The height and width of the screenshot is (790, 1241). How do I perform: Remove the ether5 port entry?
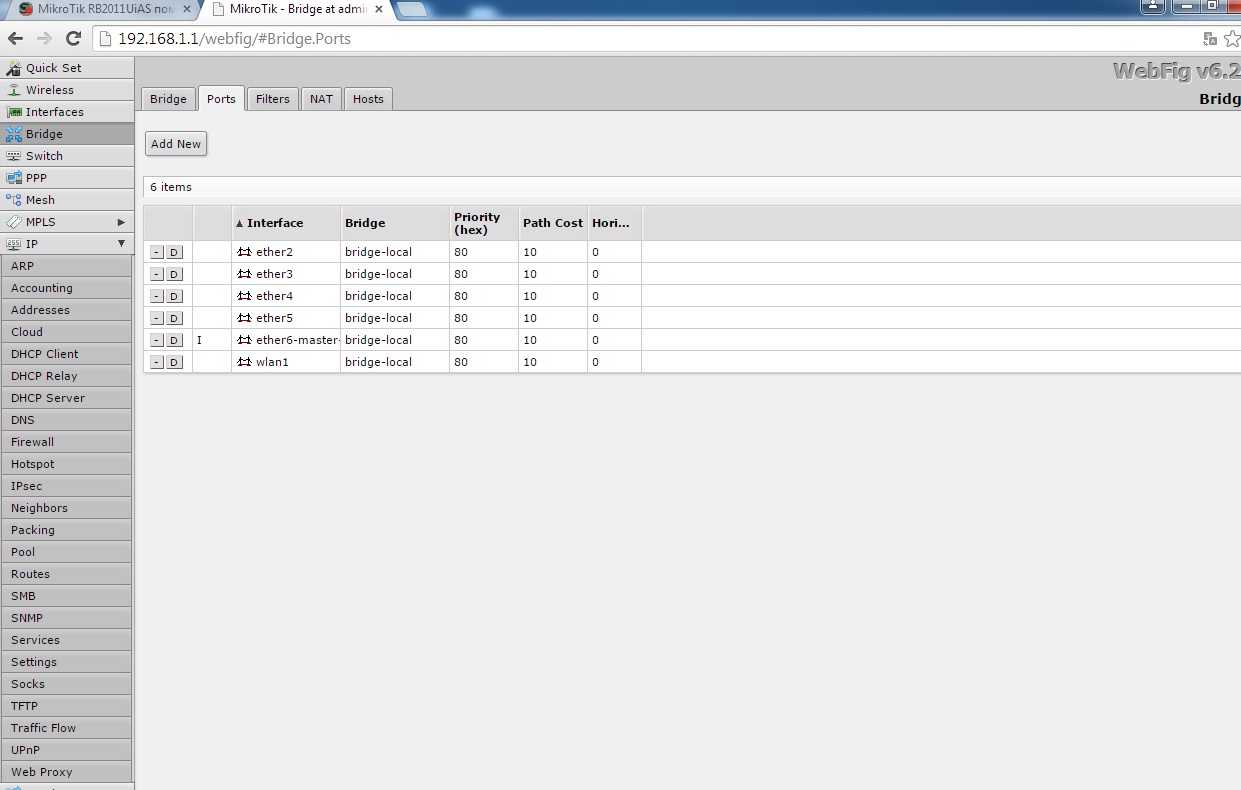[157, 318]
